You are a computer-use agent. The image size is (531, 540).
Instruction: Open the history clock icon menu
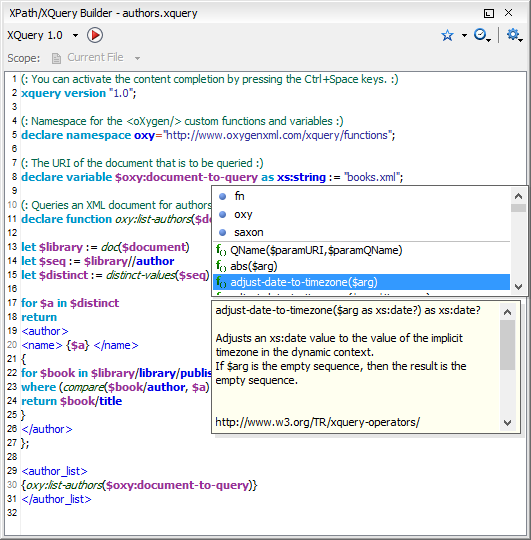tap(482, 35)
